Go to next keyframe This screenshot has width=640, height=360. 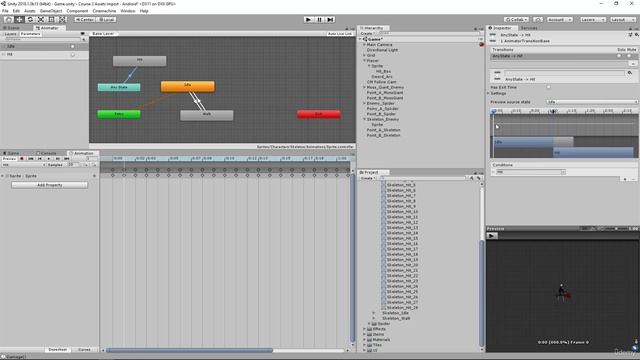click(x=58, y=158)
